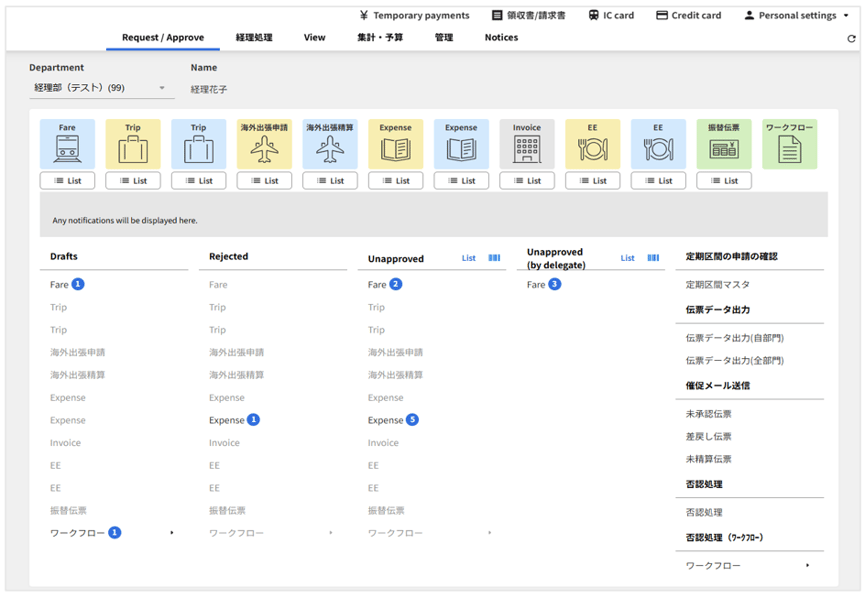Image resolution: width=865 pixels, height=597 pixels.
Task: Click the name text 経理花子
Action: (x=209, y=89)
